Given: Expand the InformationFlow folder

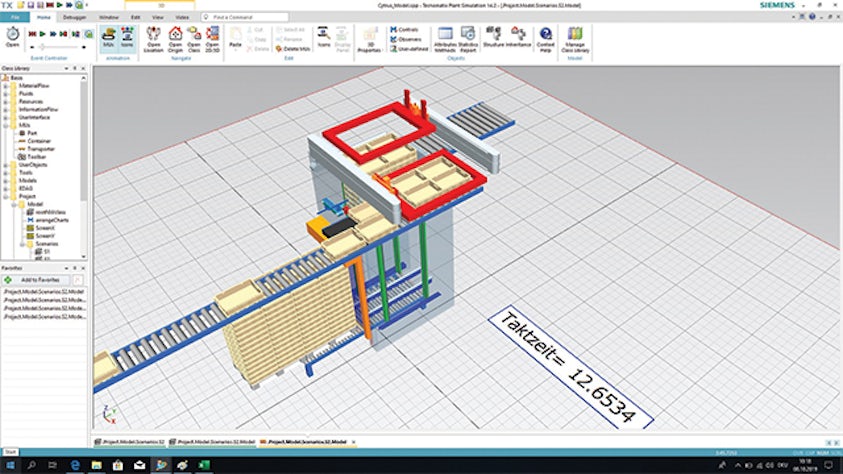Looking at the screenshot, I should point(5,110).
